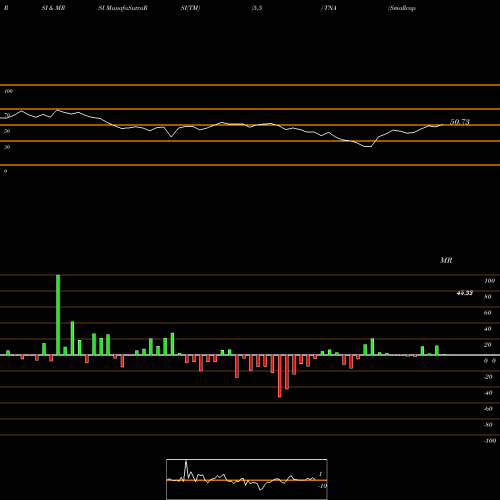Click the 'SI MunafaSutraR' header text

(123, 8)
